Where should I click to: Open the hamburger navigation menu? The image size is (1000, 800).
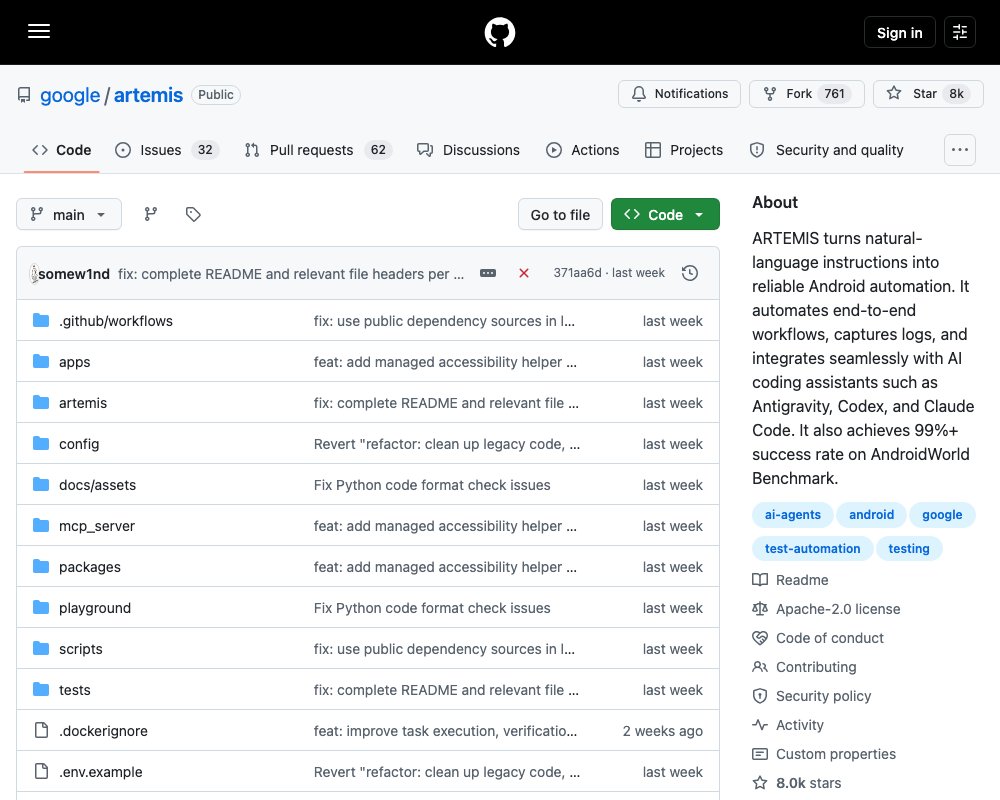(39, 31)
